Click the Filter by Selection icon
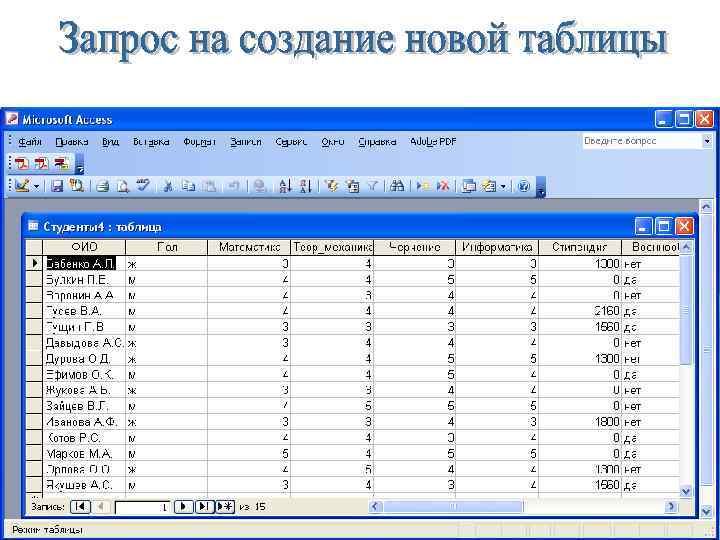The image size is (720, 540). pos(331,186)
